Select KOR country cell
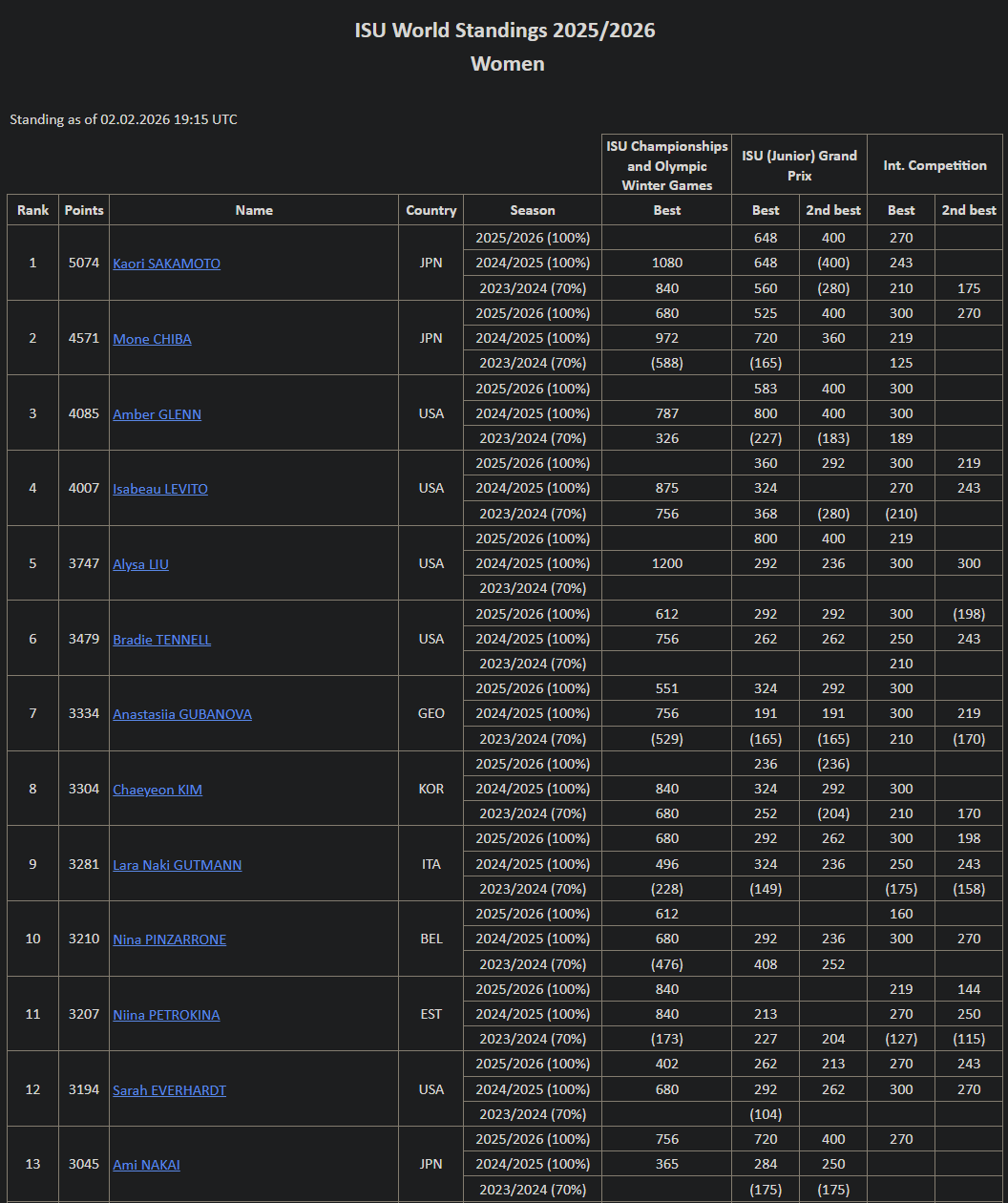Viewport: 1008px width, 1203px height. 431,789
